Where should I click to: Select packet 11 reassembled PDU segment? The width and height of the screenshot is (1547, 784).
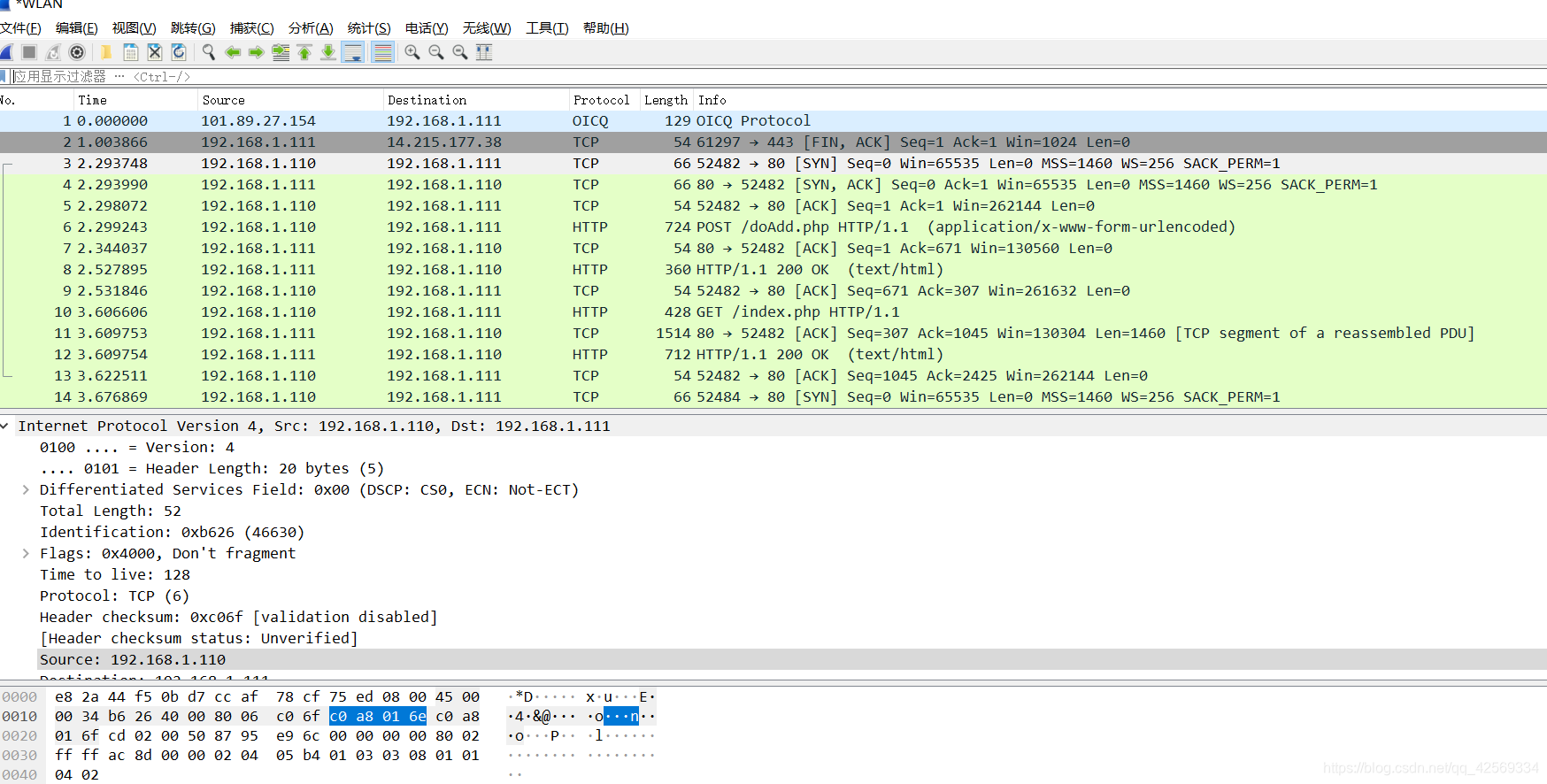coord(773,334)
